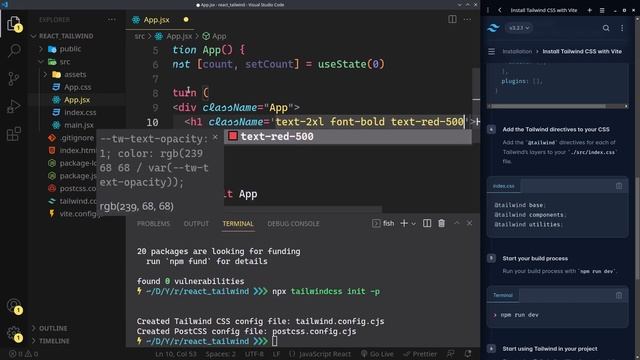Split the terminal pane
The image size is (640, 360).
pyautogui.click(x=427, y=223)
